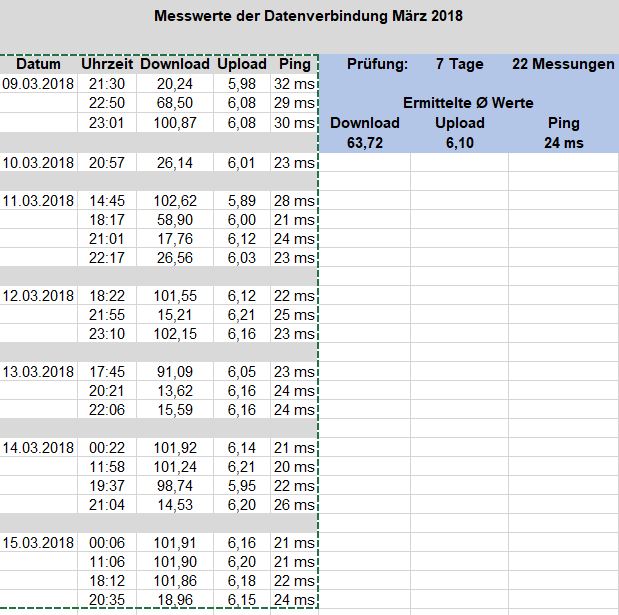
Task: Select the time cell 22:50
Action: [x=107, y=103]
